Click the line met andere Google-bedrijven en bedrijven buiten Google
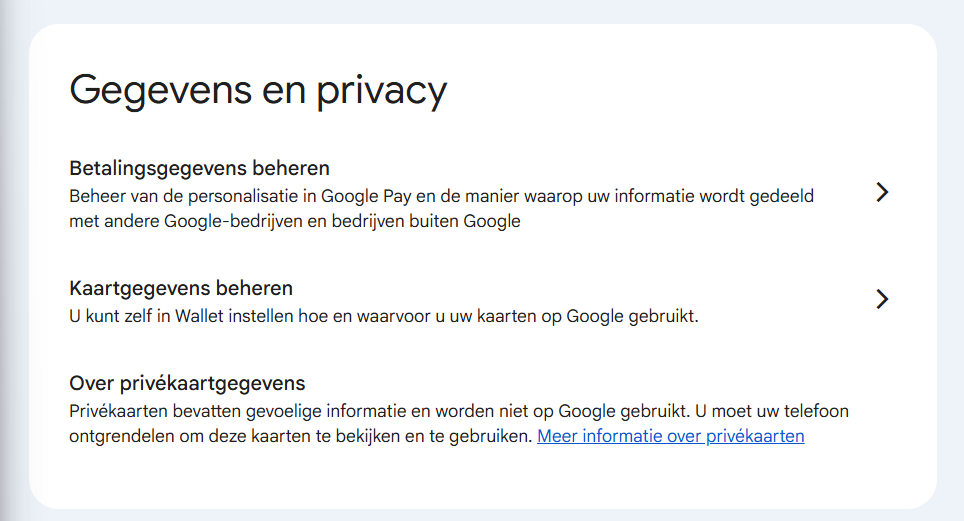The width and height of the screenshot is (964, 521). [295, 221]
